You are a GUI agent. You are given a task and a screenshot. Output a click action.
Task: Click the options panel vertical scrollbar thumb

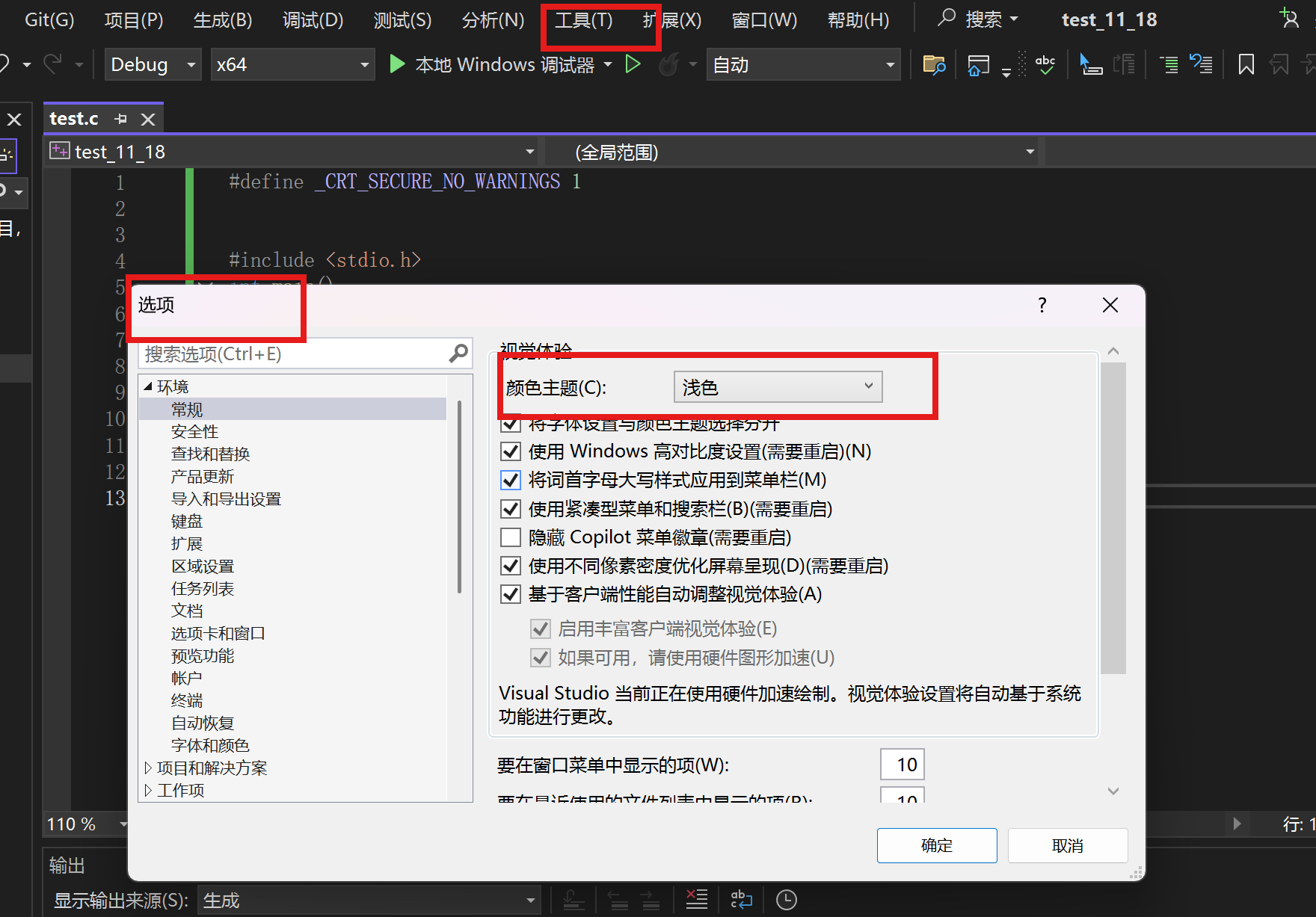coord(1113,518)
